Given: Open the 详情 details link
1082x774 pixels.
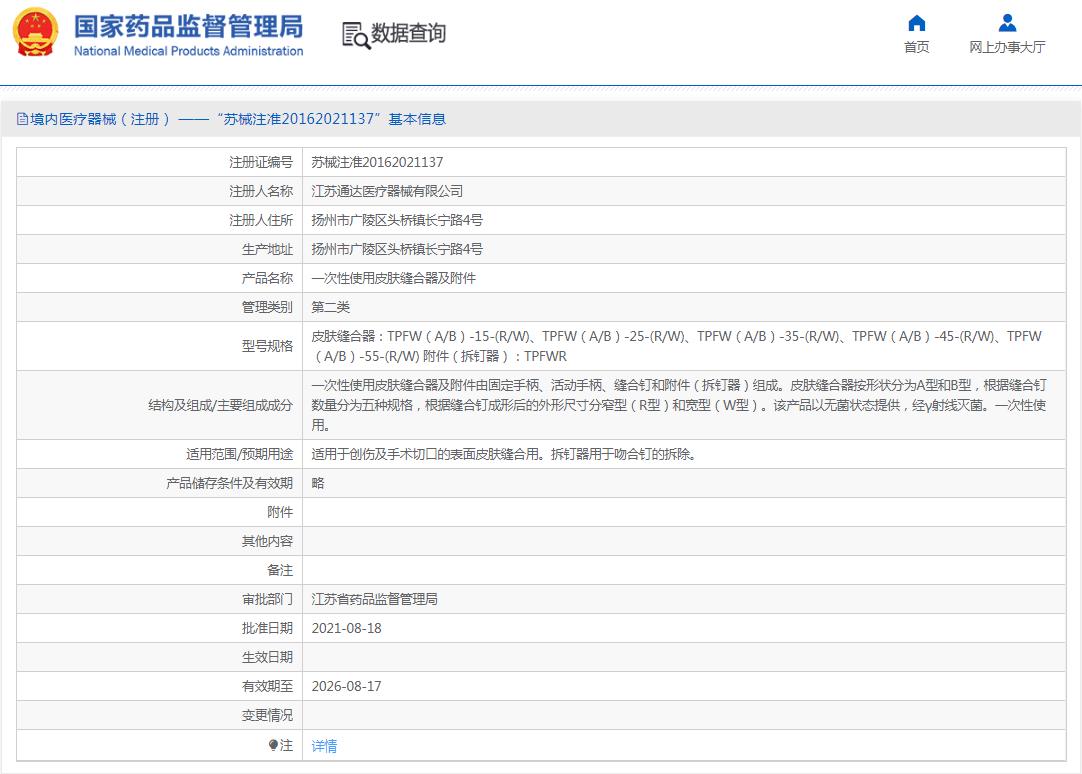Looking at the screenshot, I should [x=324, y=746].
